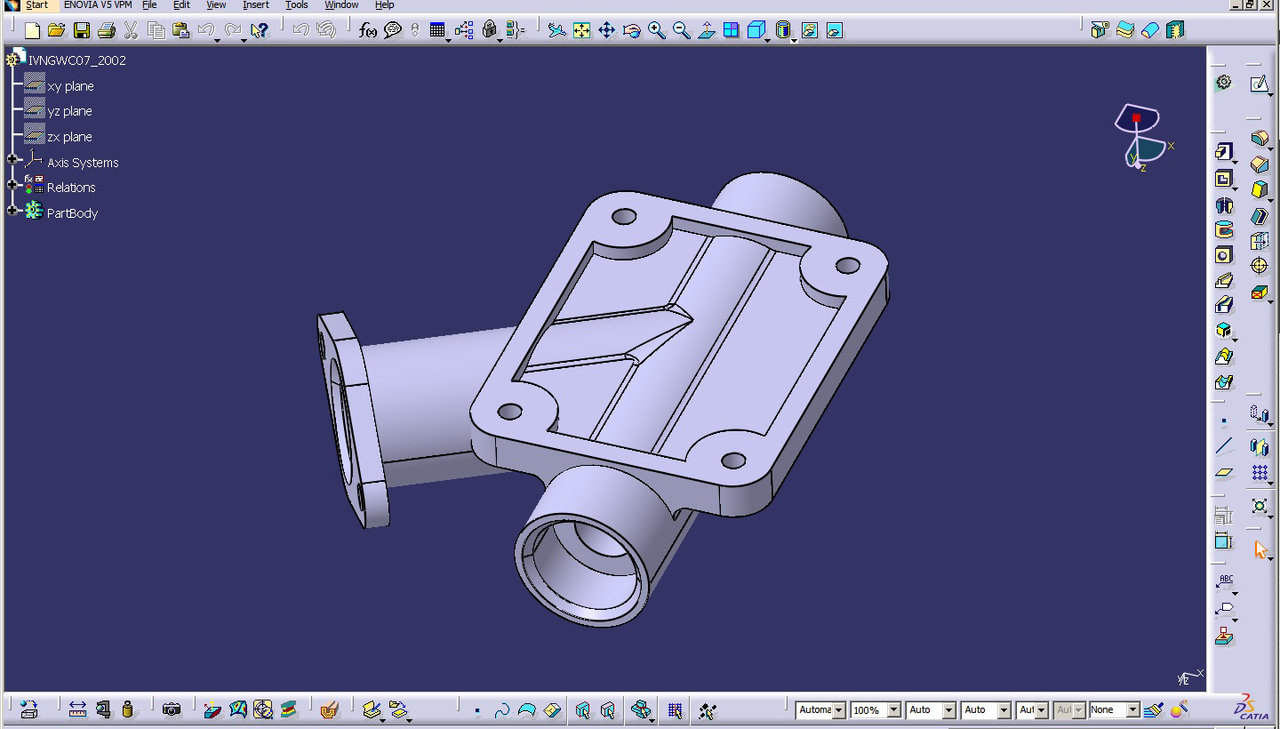This screenshot has height=729, width=1280.
Task: Click the Part Design workbench gear icon
Action: tap(1224, 83)
